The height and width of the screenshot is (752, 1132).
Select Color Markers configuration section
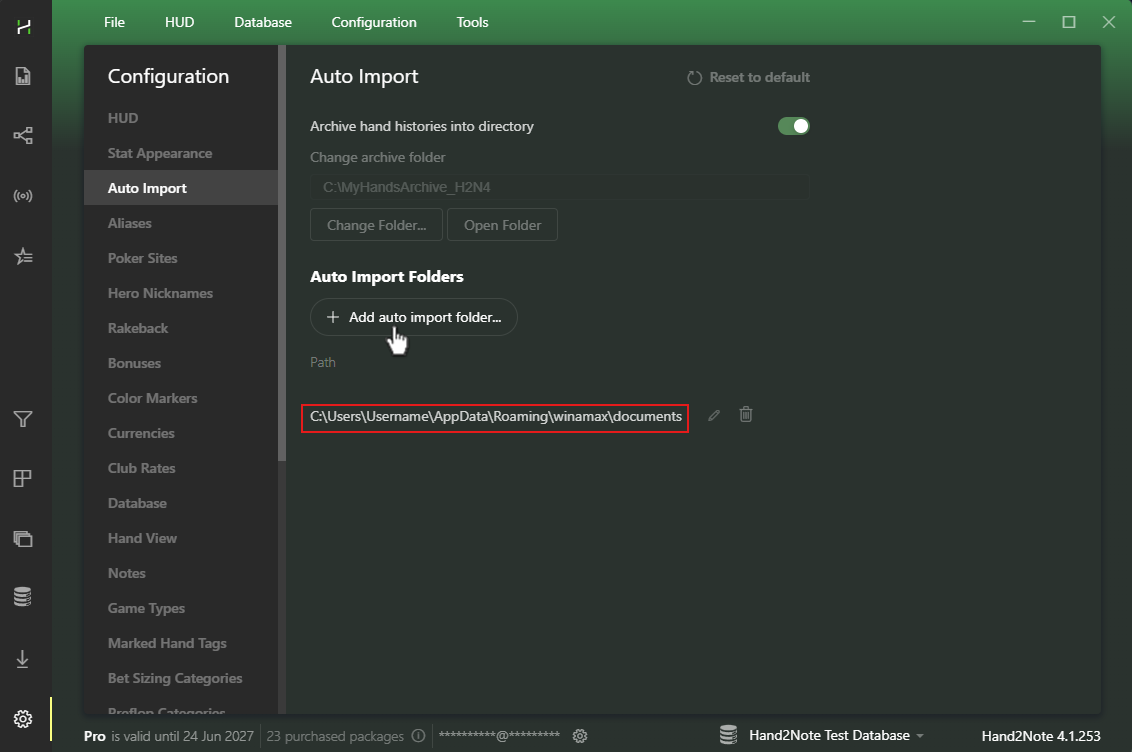(x=180, y=398)
